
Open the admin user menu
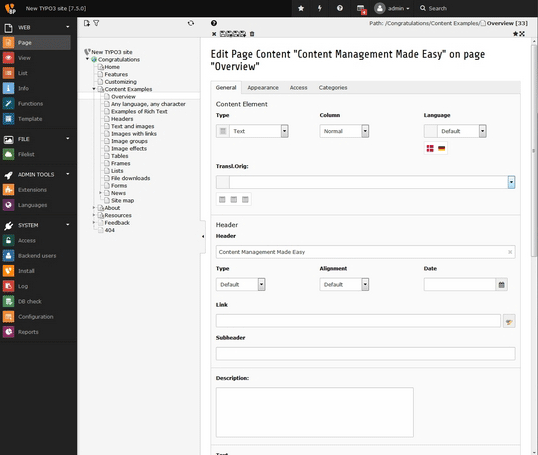393,8
